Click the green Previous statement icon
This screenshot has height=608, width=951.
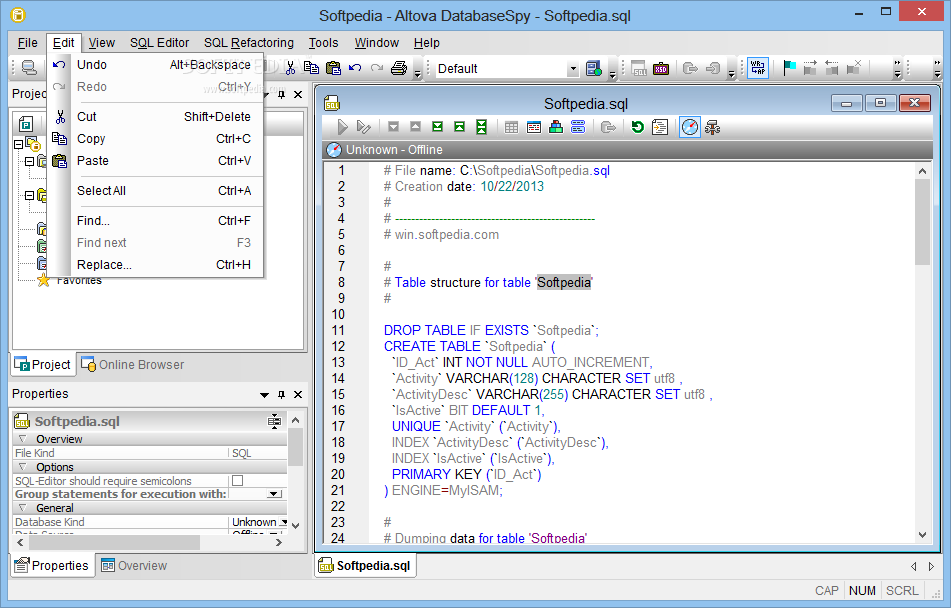pos(459,127)
